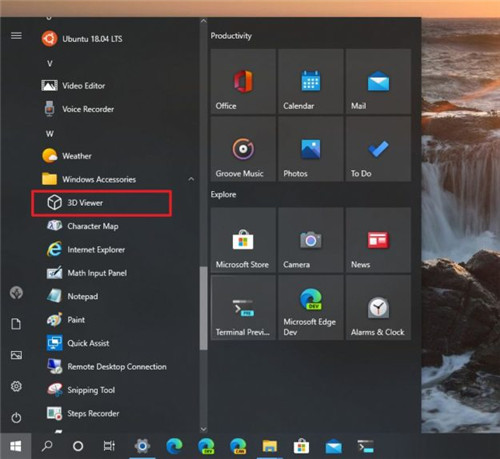Screen dimensions: 500x459
Task: Click the taskbar search magnifier icon
Action: click(x=47, y=446)
